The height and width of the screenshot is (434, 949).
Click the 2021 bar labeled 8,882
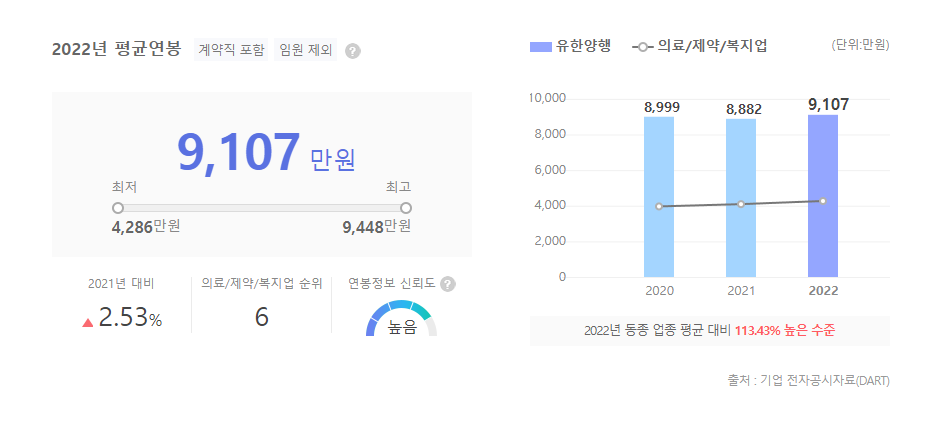click(741, 198)
